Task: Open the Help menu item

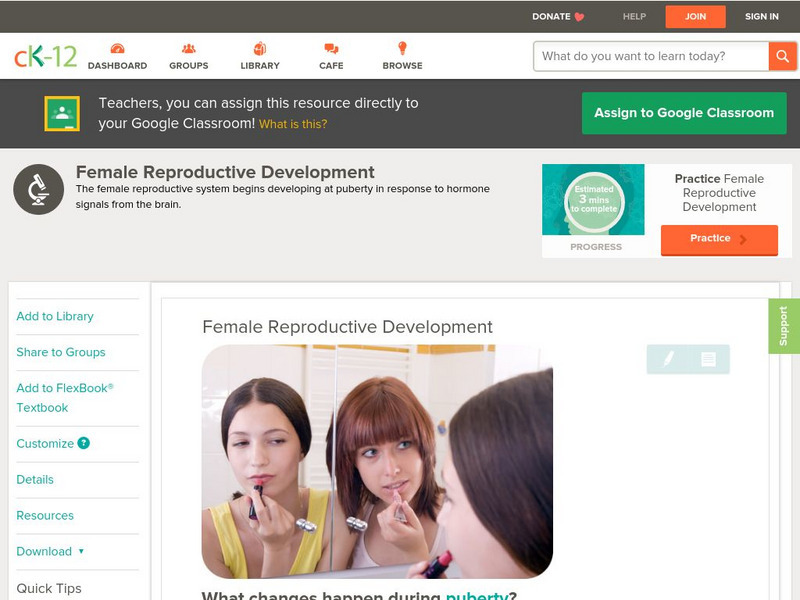Action: (x=634, y=17)
